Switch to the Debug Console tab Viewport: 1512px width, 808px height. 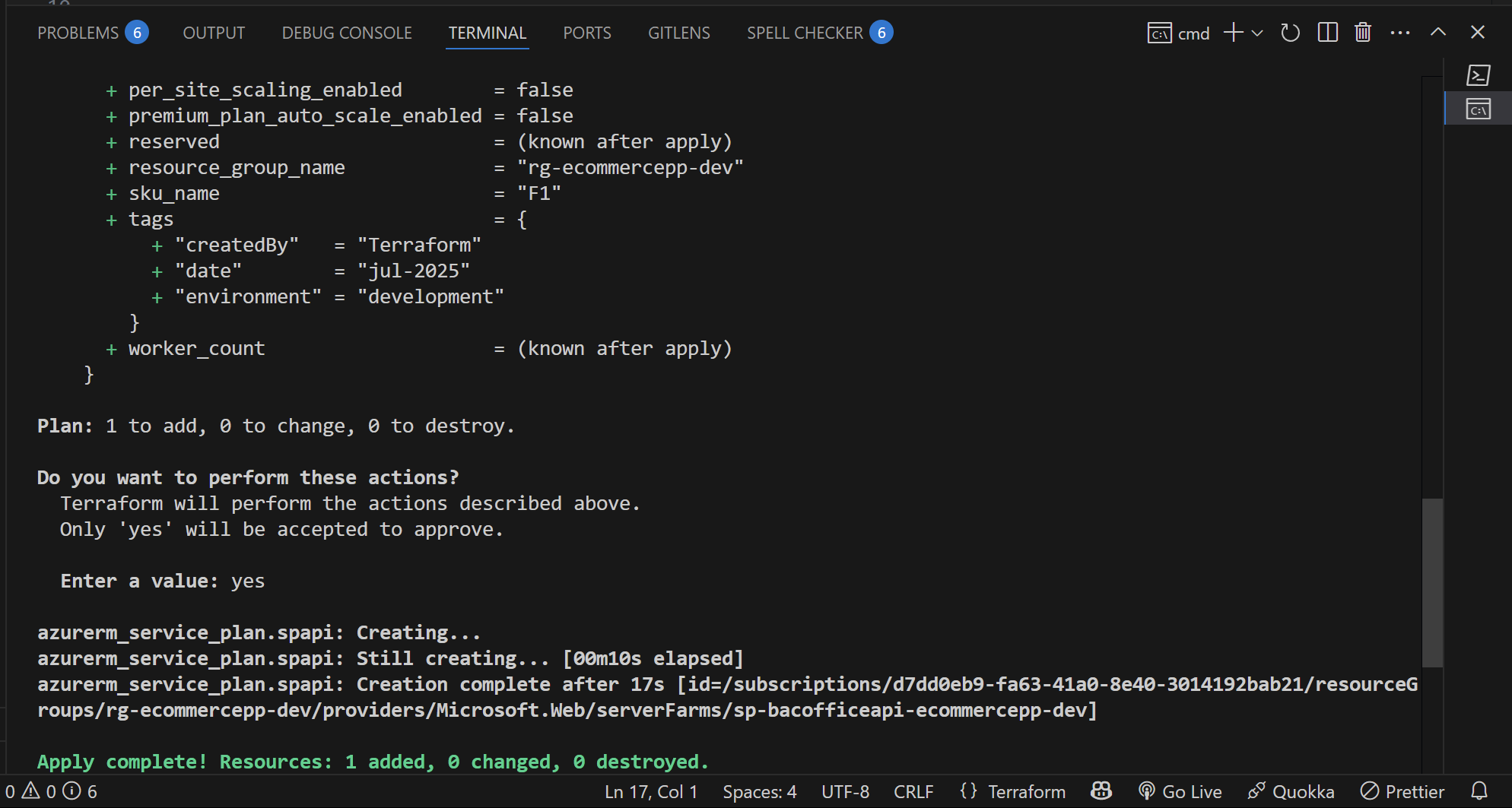pyautogui.click(x=347, y=33)
